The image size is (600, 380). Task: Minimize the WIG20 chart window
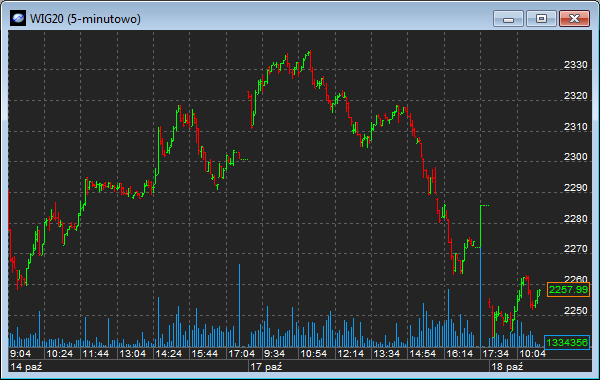[x=508, y=18]
